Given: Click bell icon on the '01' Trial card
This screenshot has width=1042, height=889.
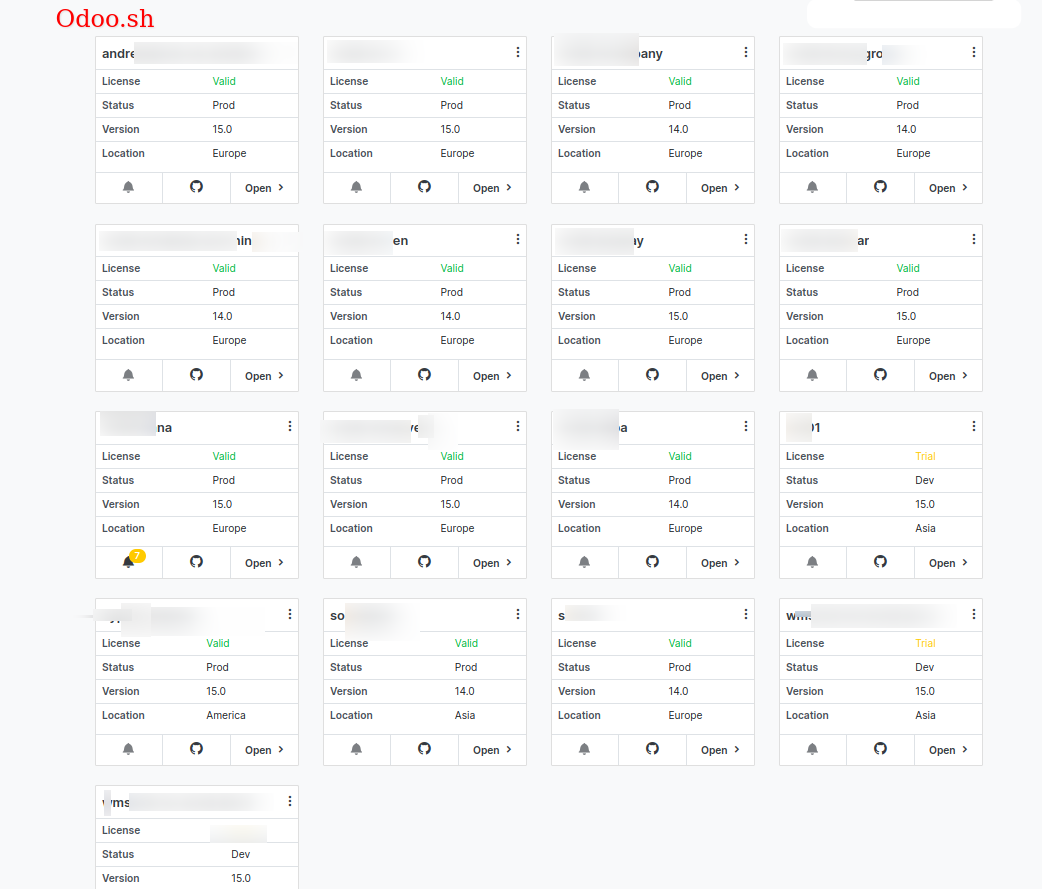Looking at the screenshot, I should pos(812,562).
